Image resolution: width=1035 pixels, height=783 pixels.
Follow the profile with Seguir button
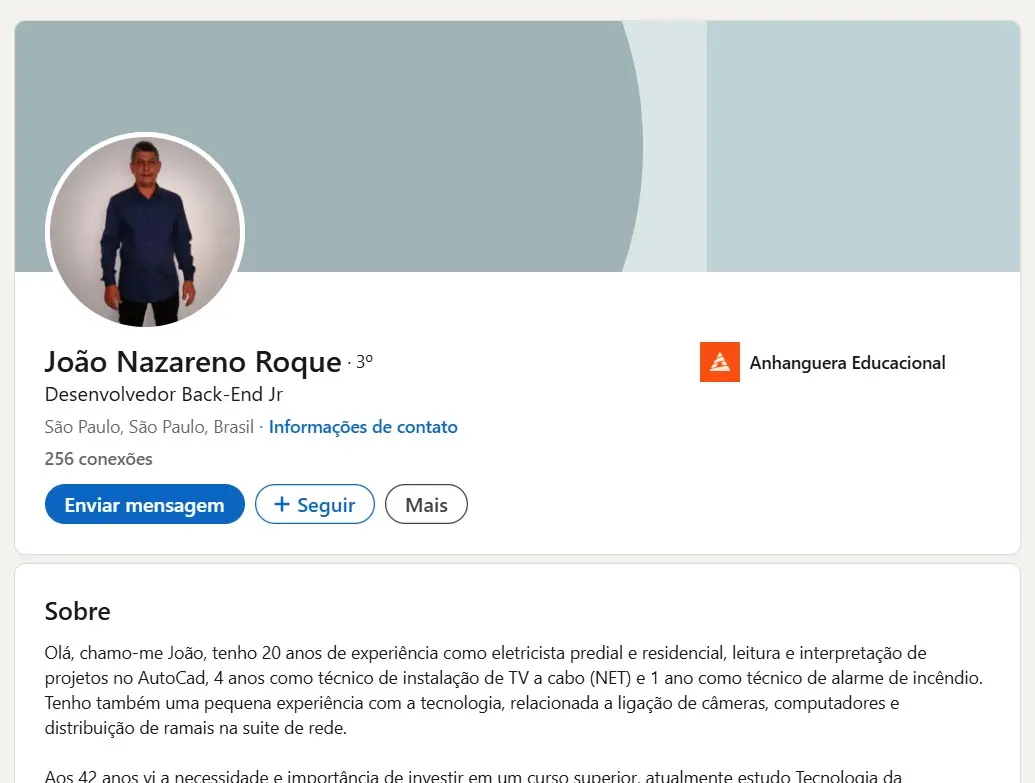click(x=315, y=504)
